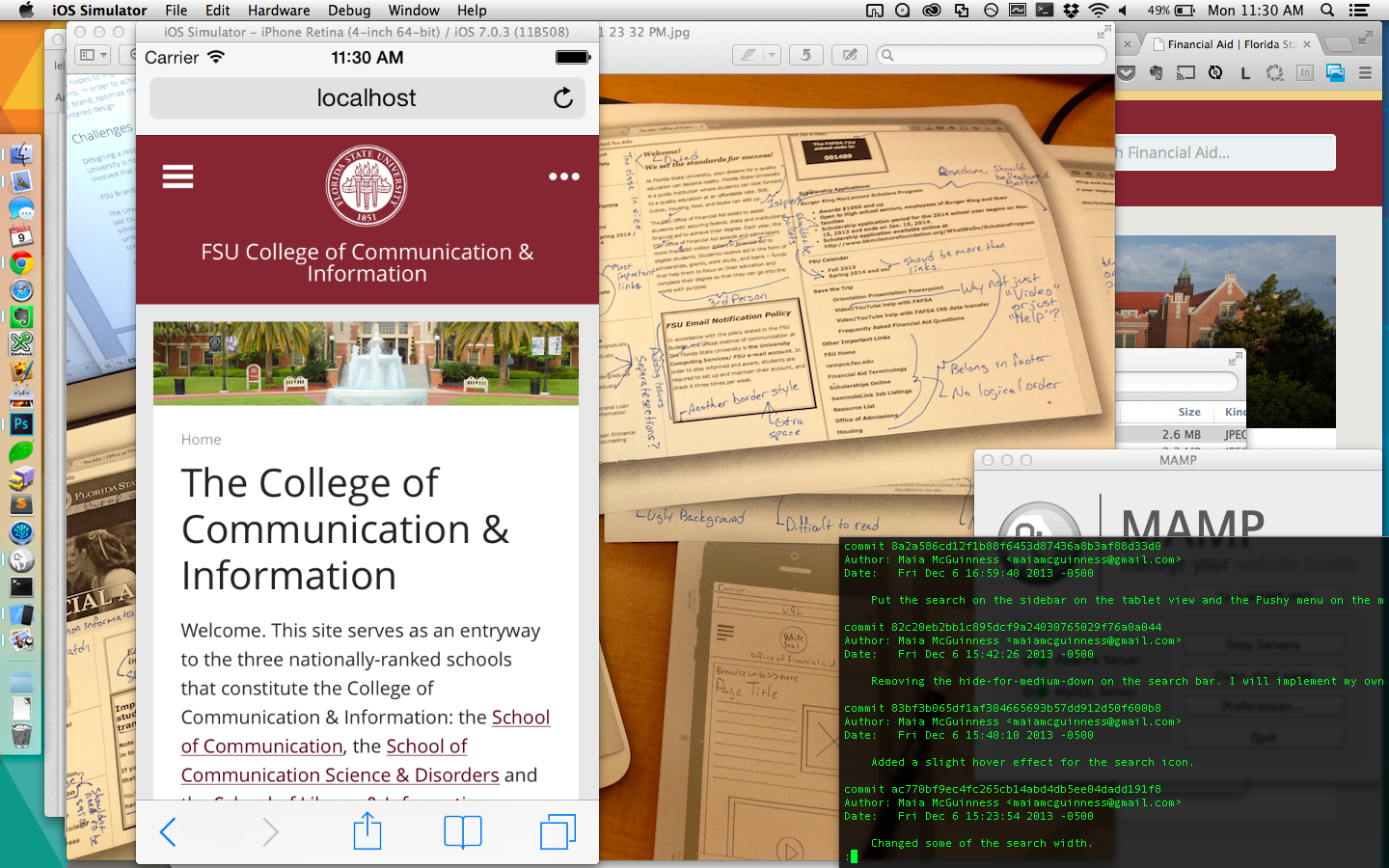Click the Financial Aid search box in Chrome page
This screenshot has width=1389, height=868.
1225,152
